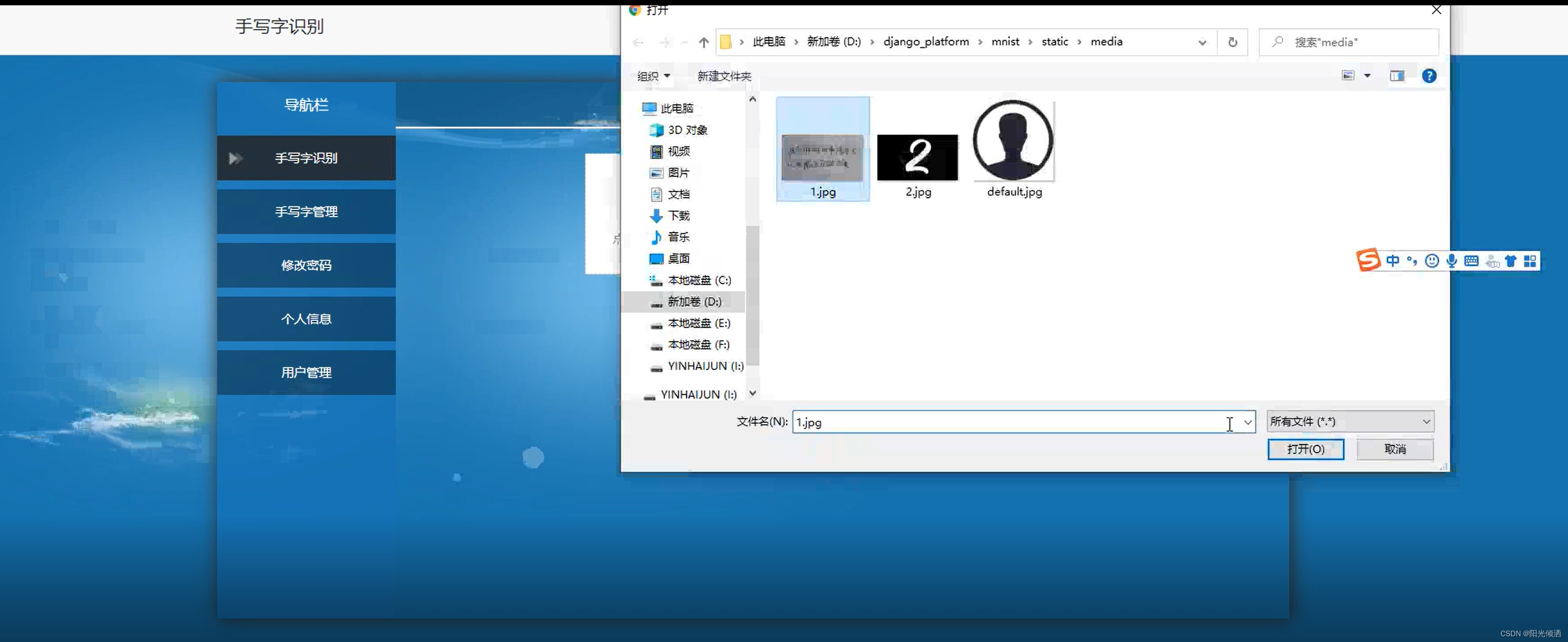Select the 2.jpg thumbnail
Viewport: 1568px width, 642px height.
[x=917, y=158]
